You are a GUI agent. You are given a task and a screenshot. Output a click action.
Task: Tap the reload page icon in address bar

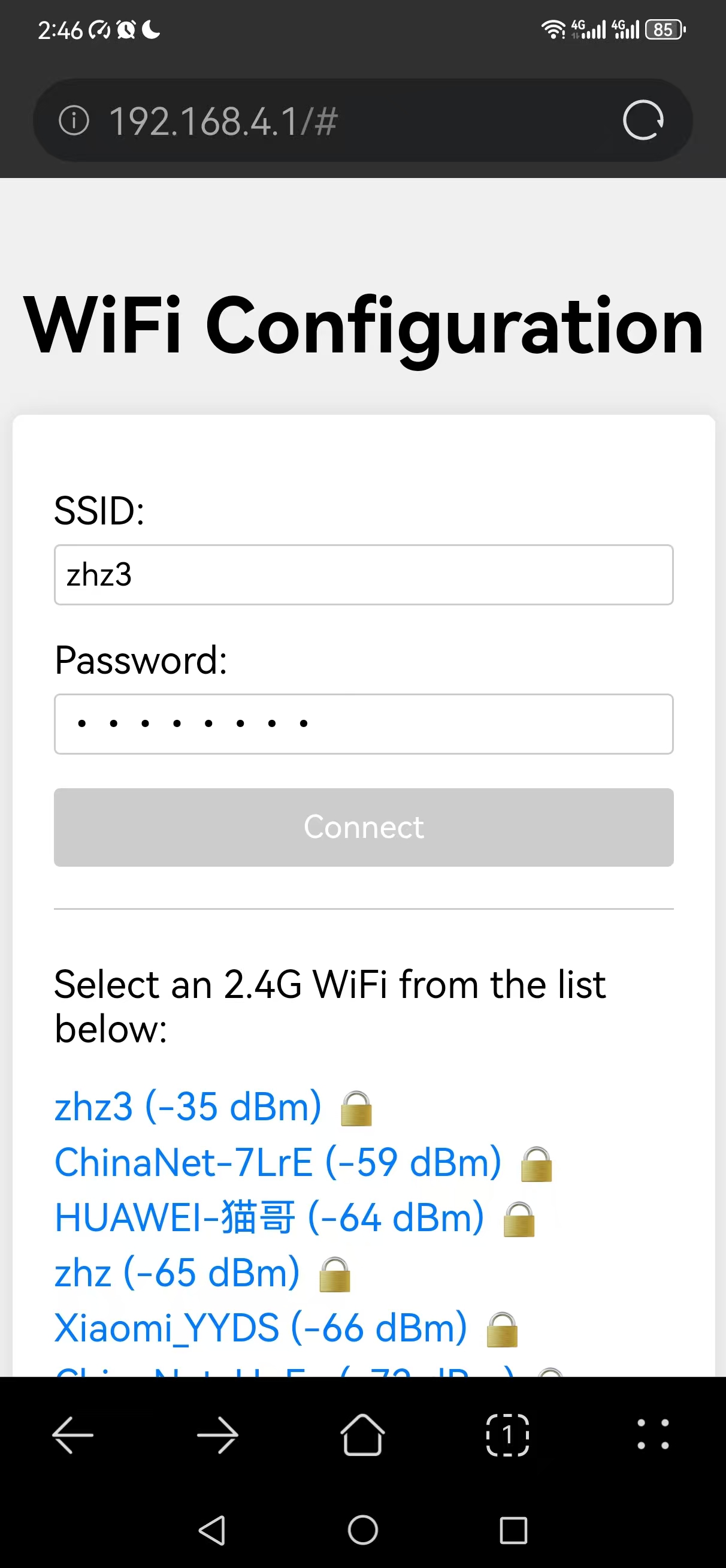click(643, 120)
